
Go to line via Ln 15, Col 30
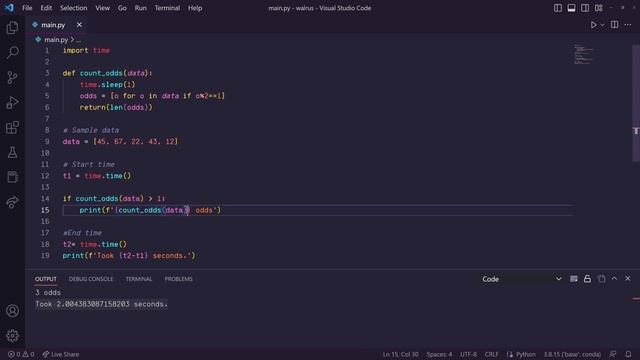[x=400, y=354]
